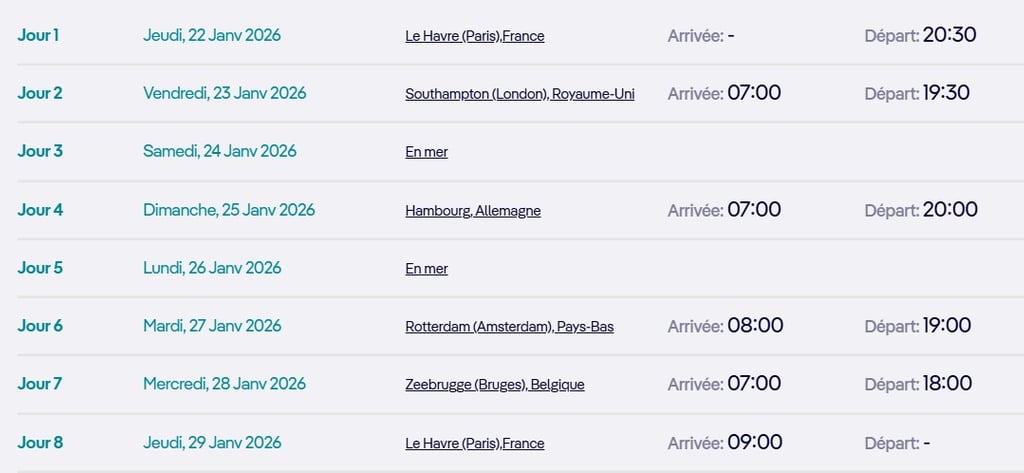Open Rotterdam (Amsterdam), Pays-Bas port link
1024x473 pixels.
[509, 326]
